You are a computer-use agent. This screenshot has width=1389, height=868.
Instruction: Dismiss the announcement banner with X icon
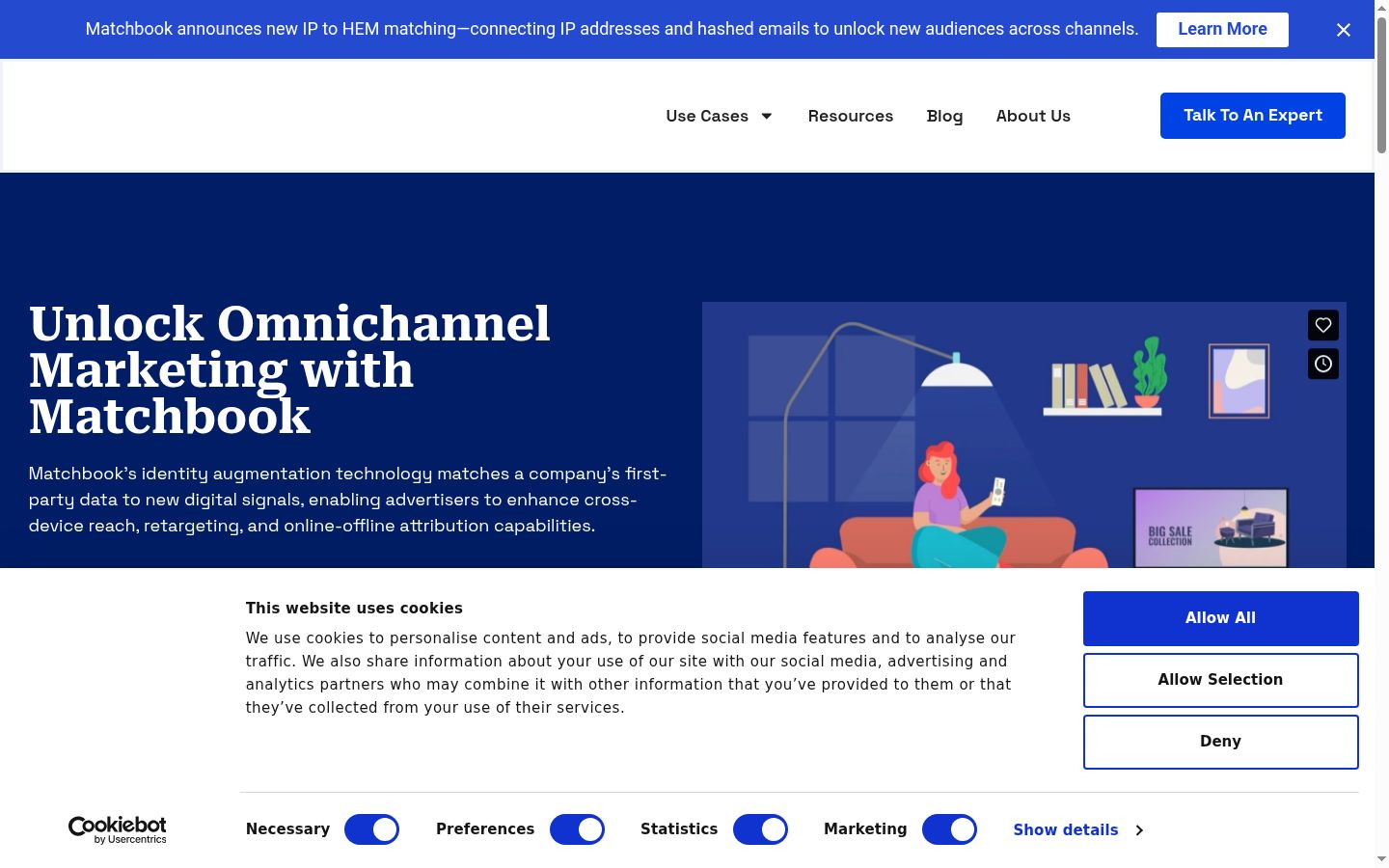click(x=1344, y=30)
